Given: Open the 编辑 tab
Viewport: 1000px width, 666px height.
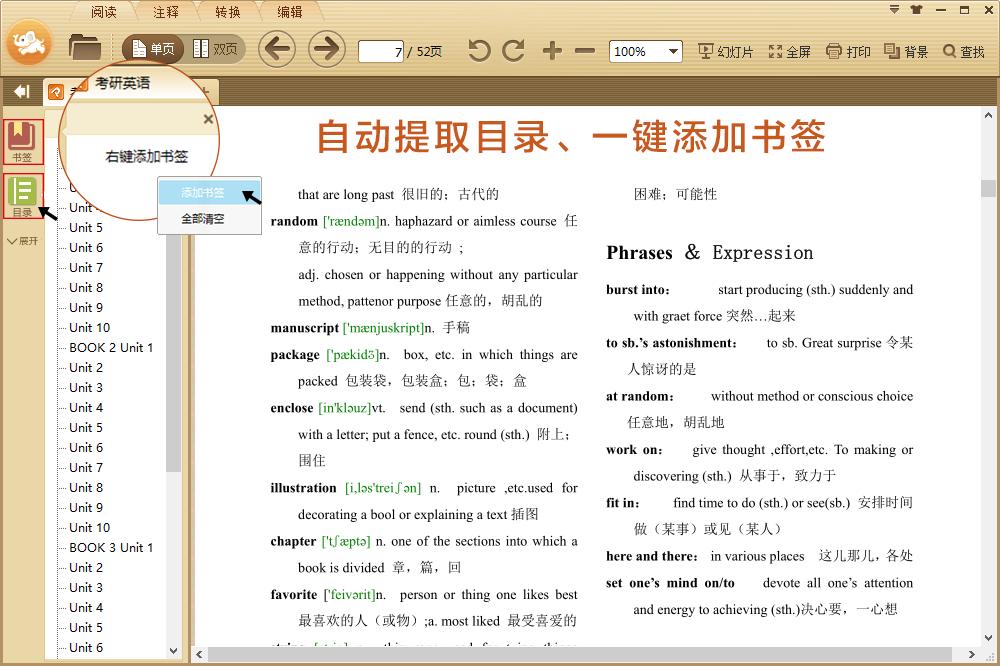Looking at the screenshot, I should coord(290,11).
